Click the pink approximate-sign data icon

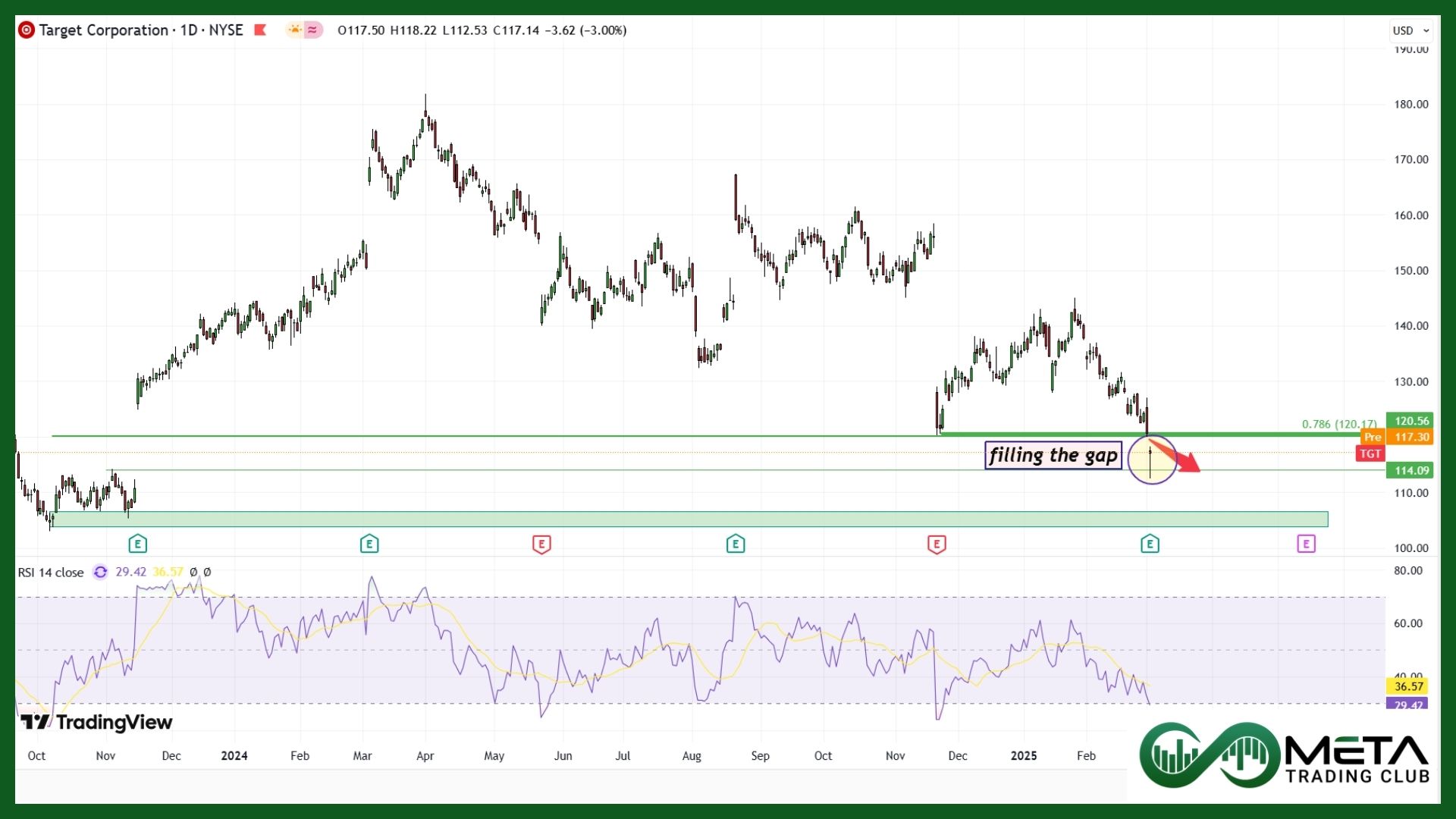[312, 30]
